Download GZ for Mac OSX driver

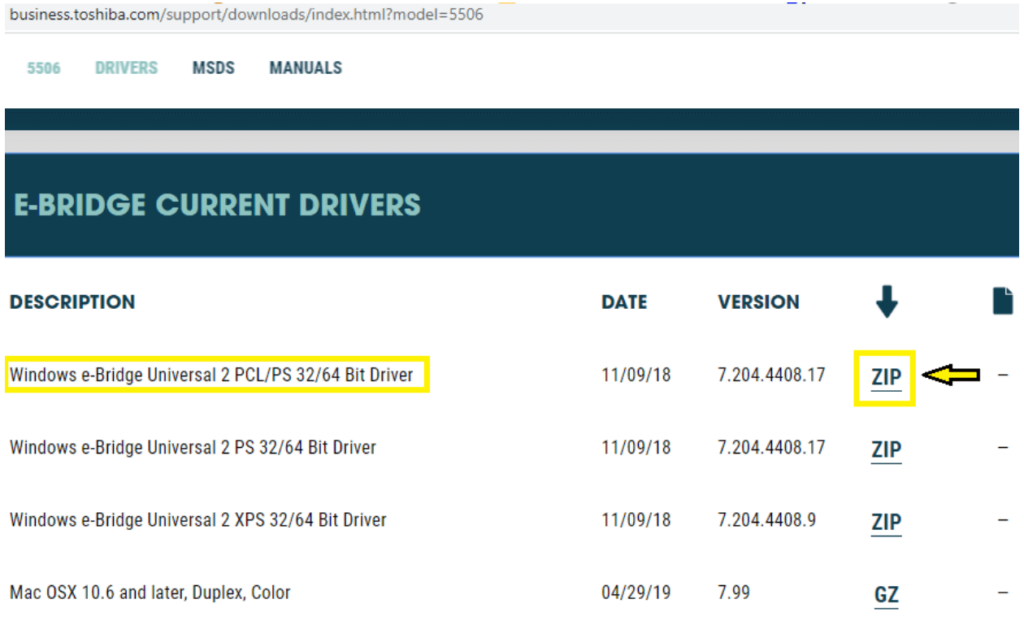[x=886, y=595]
